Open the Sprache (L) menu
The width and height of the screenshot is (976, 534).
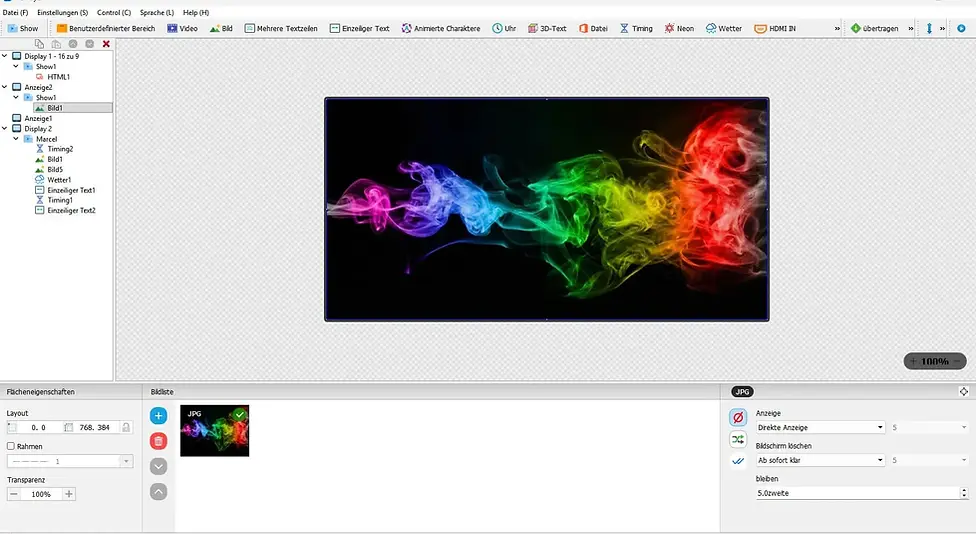(157, 12)
